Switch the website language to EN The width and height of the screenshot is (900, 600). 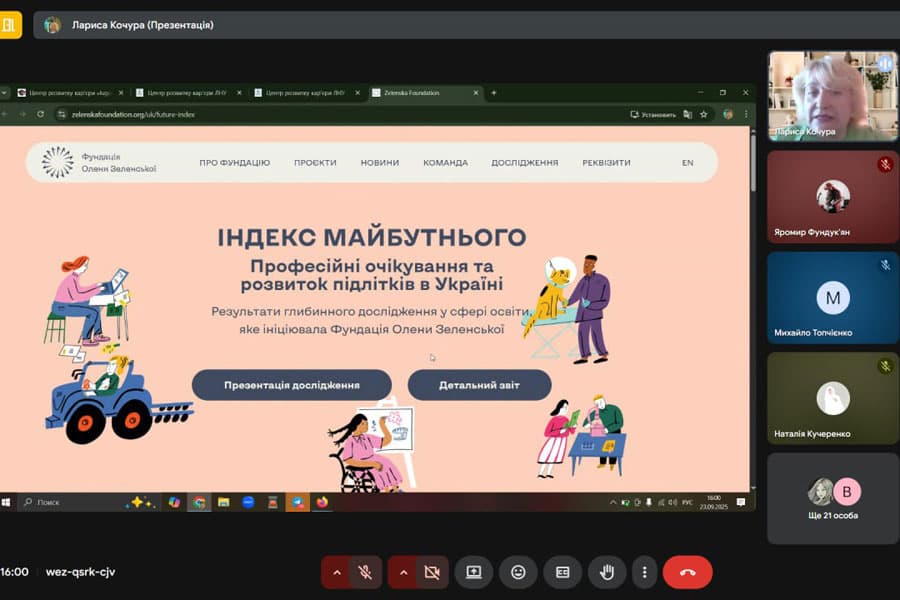[x=688, y=163]
